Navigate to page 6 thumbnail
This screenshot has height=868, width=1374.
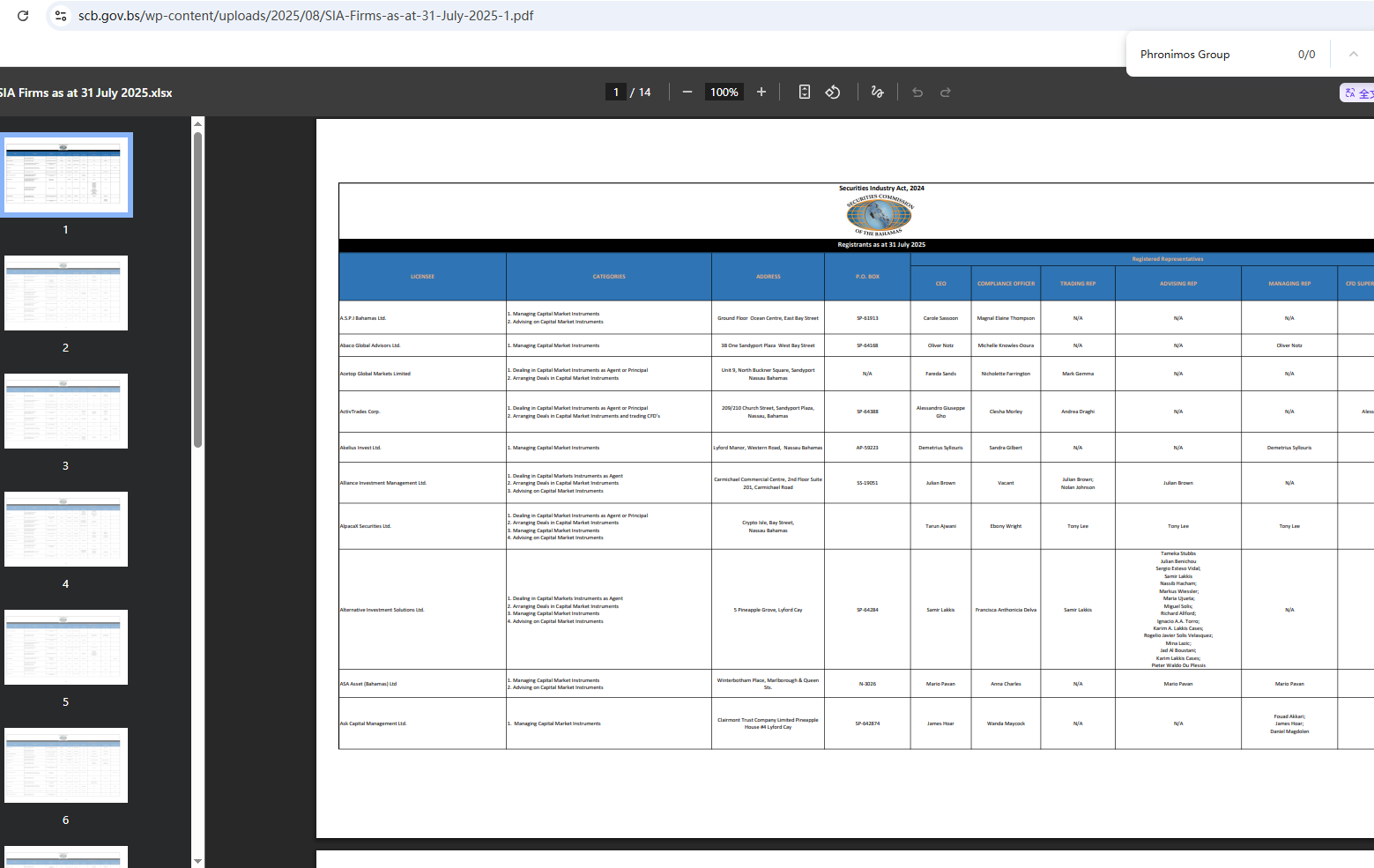click(x=66, y=766)
